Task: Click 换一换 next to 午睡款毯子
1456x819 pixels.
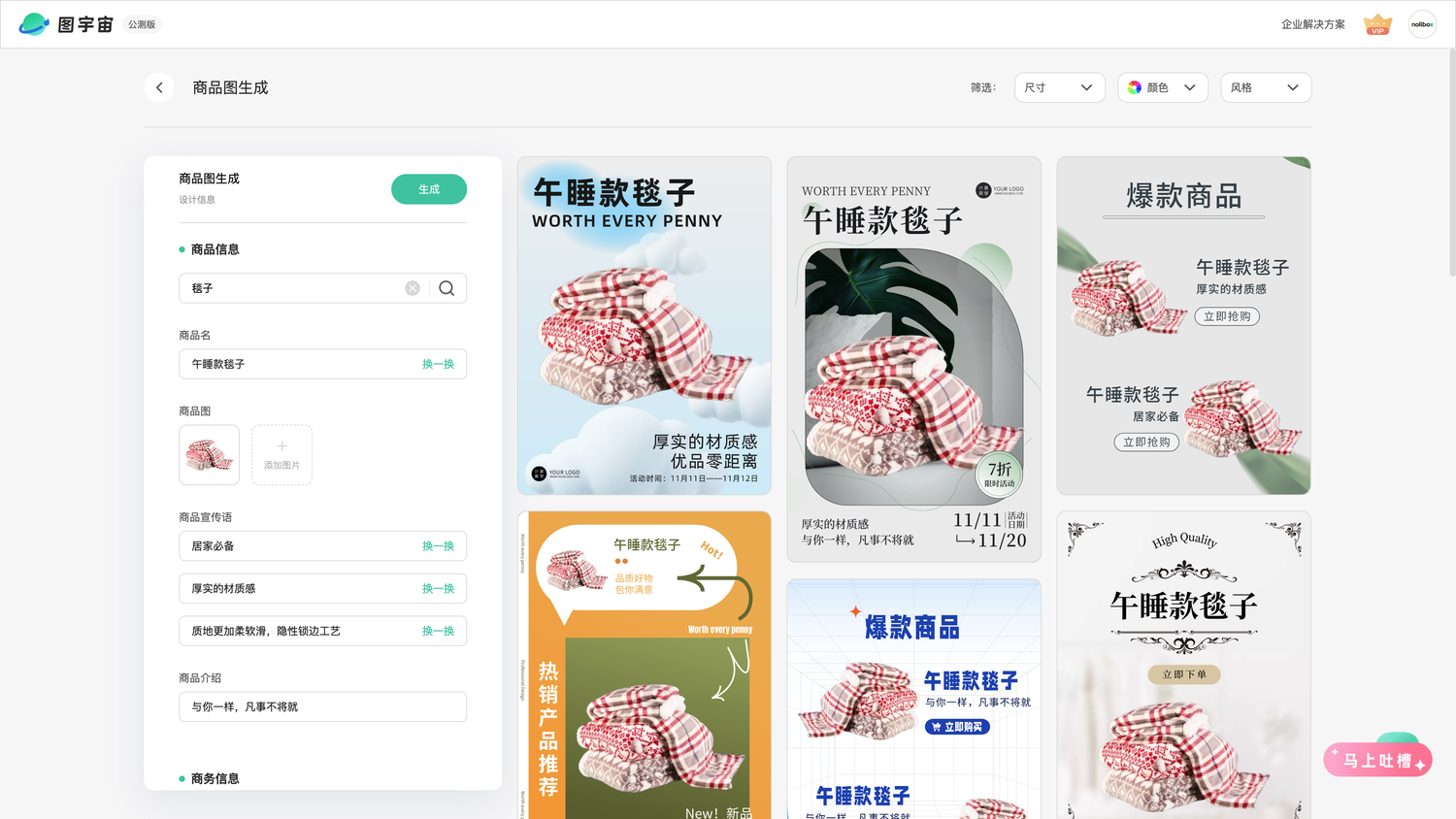Action: point(438,364)
